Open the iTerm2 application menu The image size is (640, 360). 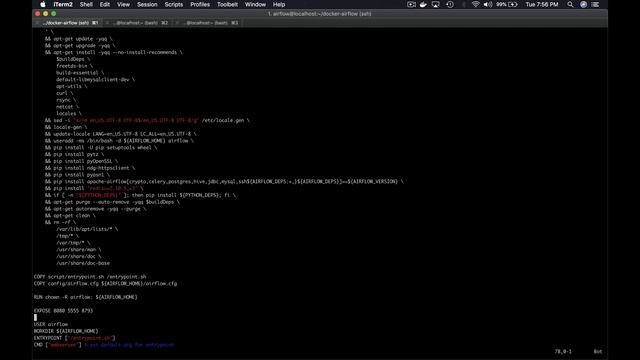[x=63, y=4]
